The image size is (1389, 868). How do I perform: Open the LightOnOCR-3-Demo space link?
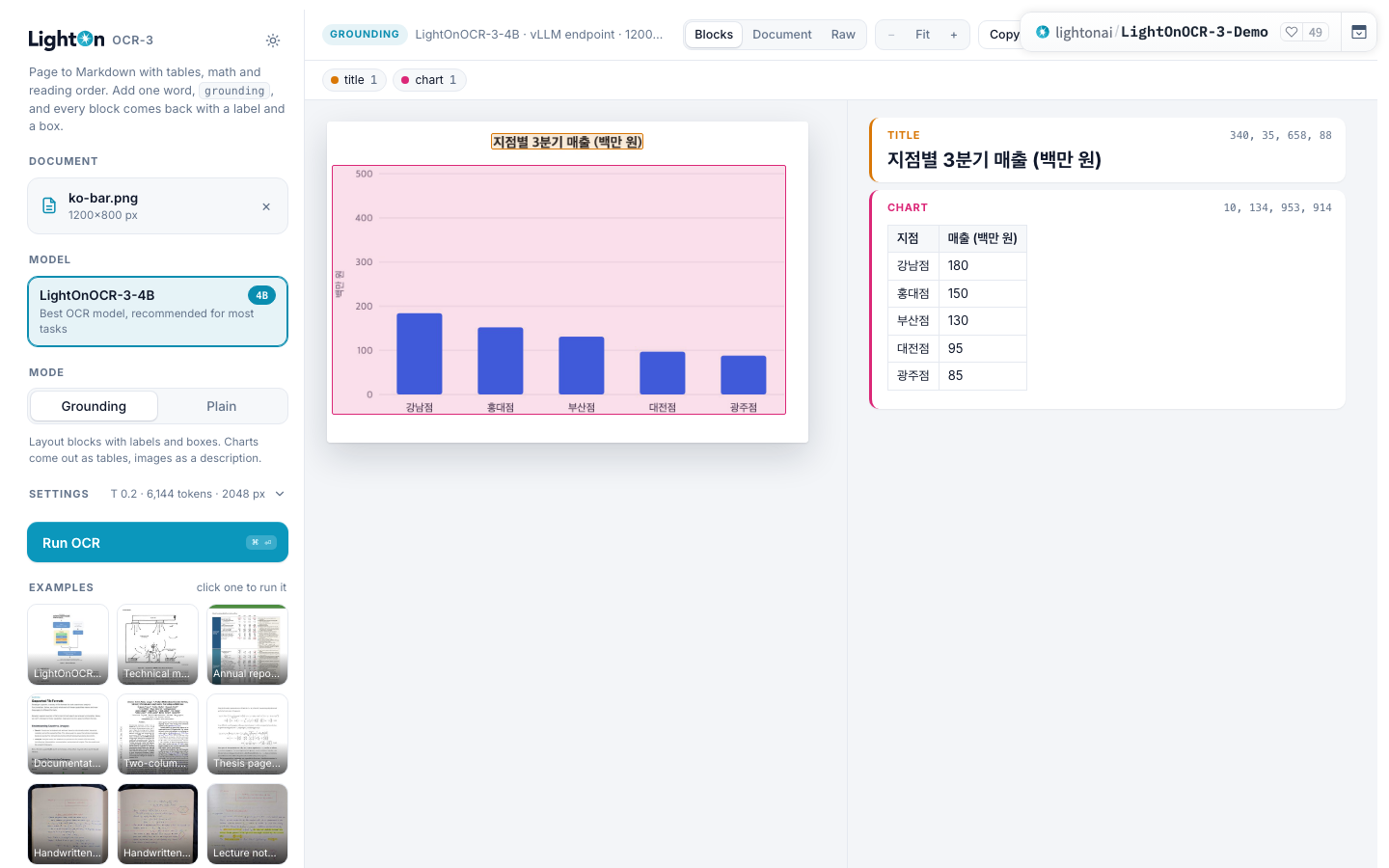(1194, 32)
